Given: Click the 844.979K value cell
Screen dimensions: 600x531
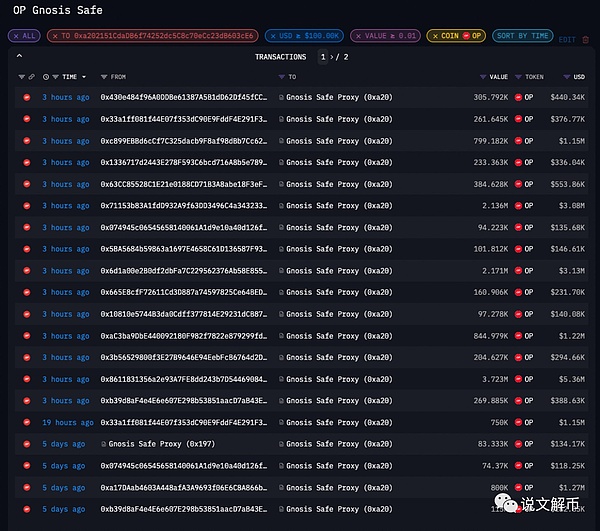Looking at the screenshot, I should click(x=491, y=336).
